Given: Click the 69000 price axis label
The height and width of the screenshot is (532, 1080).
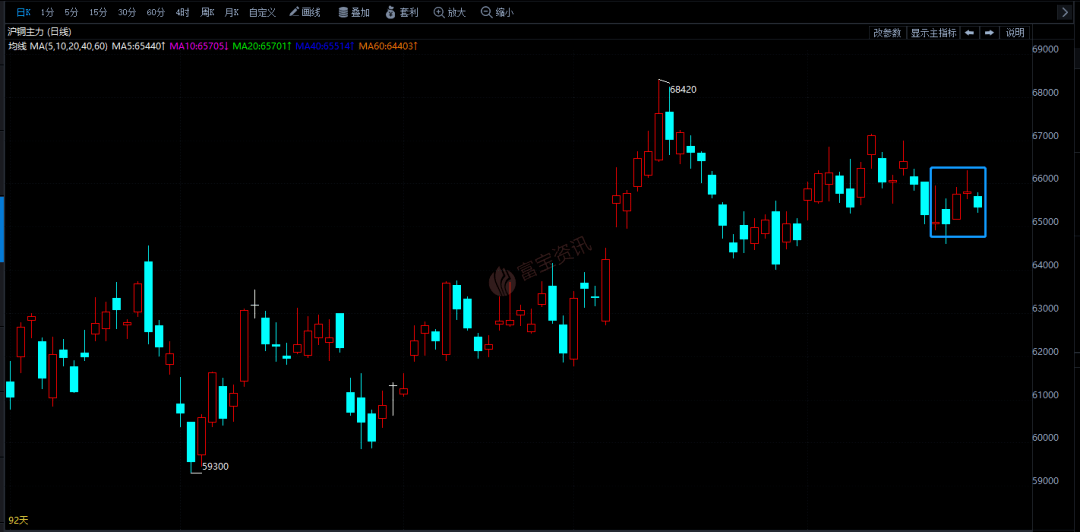Looking at the screenshot, I should (1044, 50).
